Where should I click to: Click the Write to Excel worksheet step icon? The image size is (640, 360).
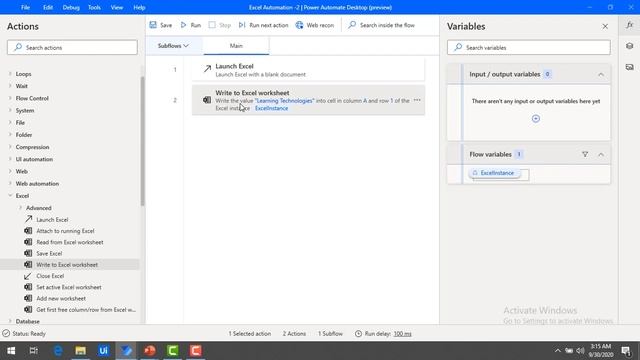(x=207, y=100)
